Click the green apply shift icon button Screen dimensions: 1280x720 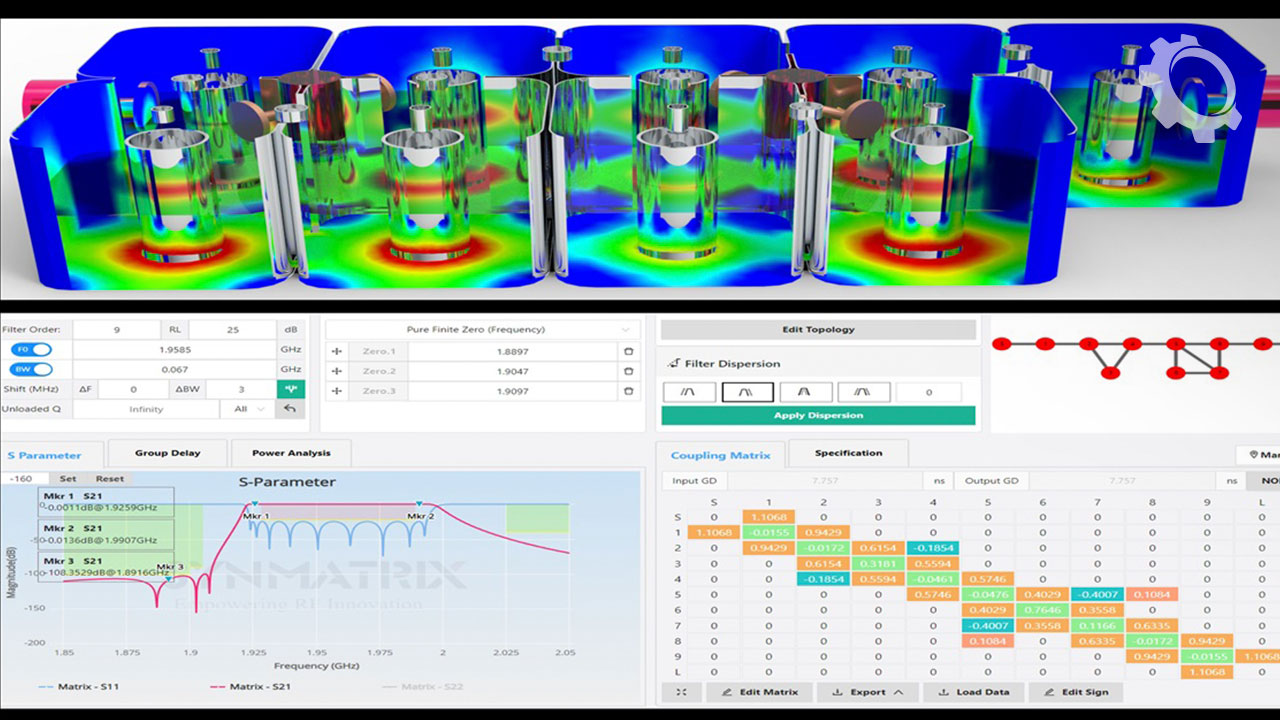click(x=290, y=389)
